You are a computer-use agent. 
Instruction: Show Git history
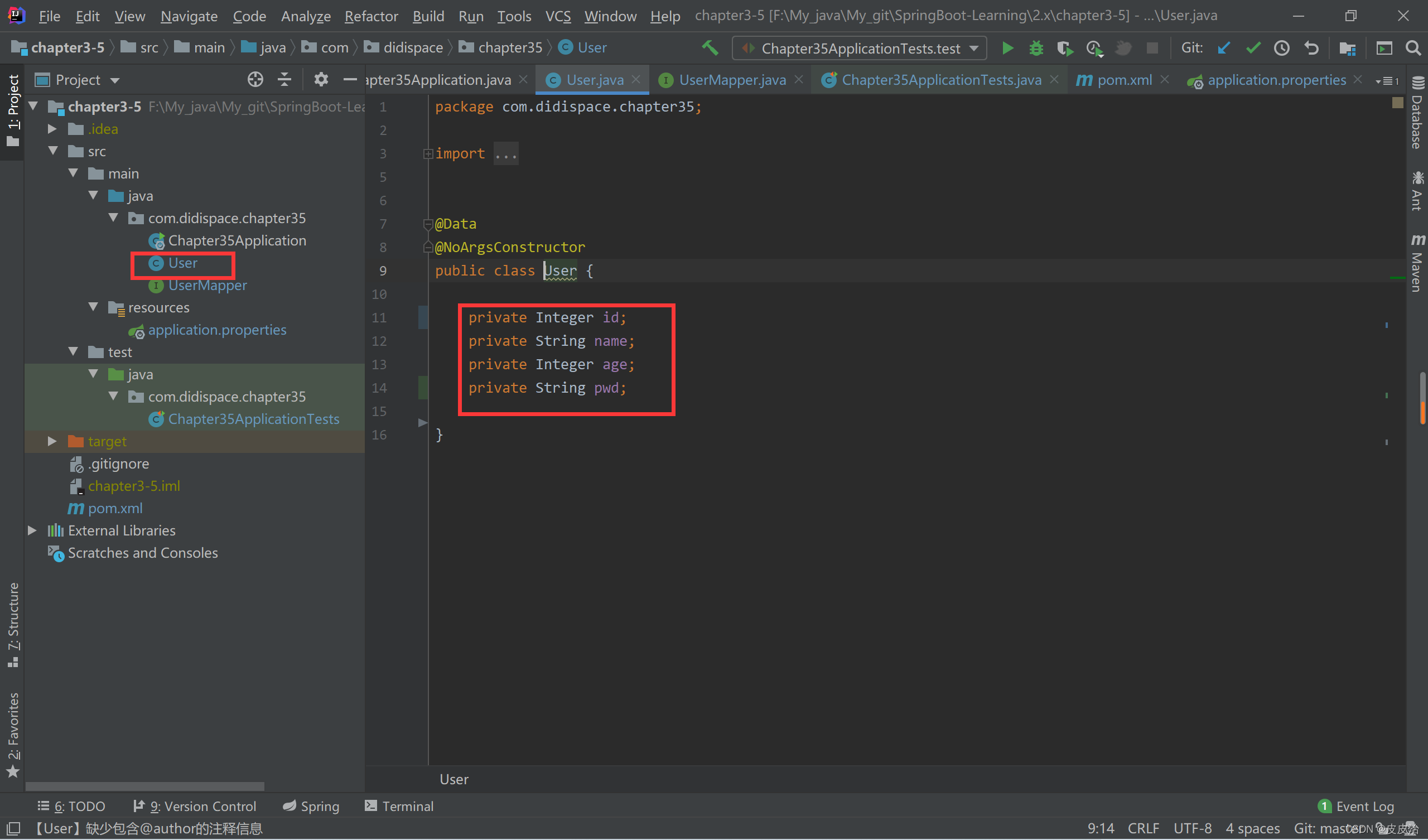[x=1281, y=47]
